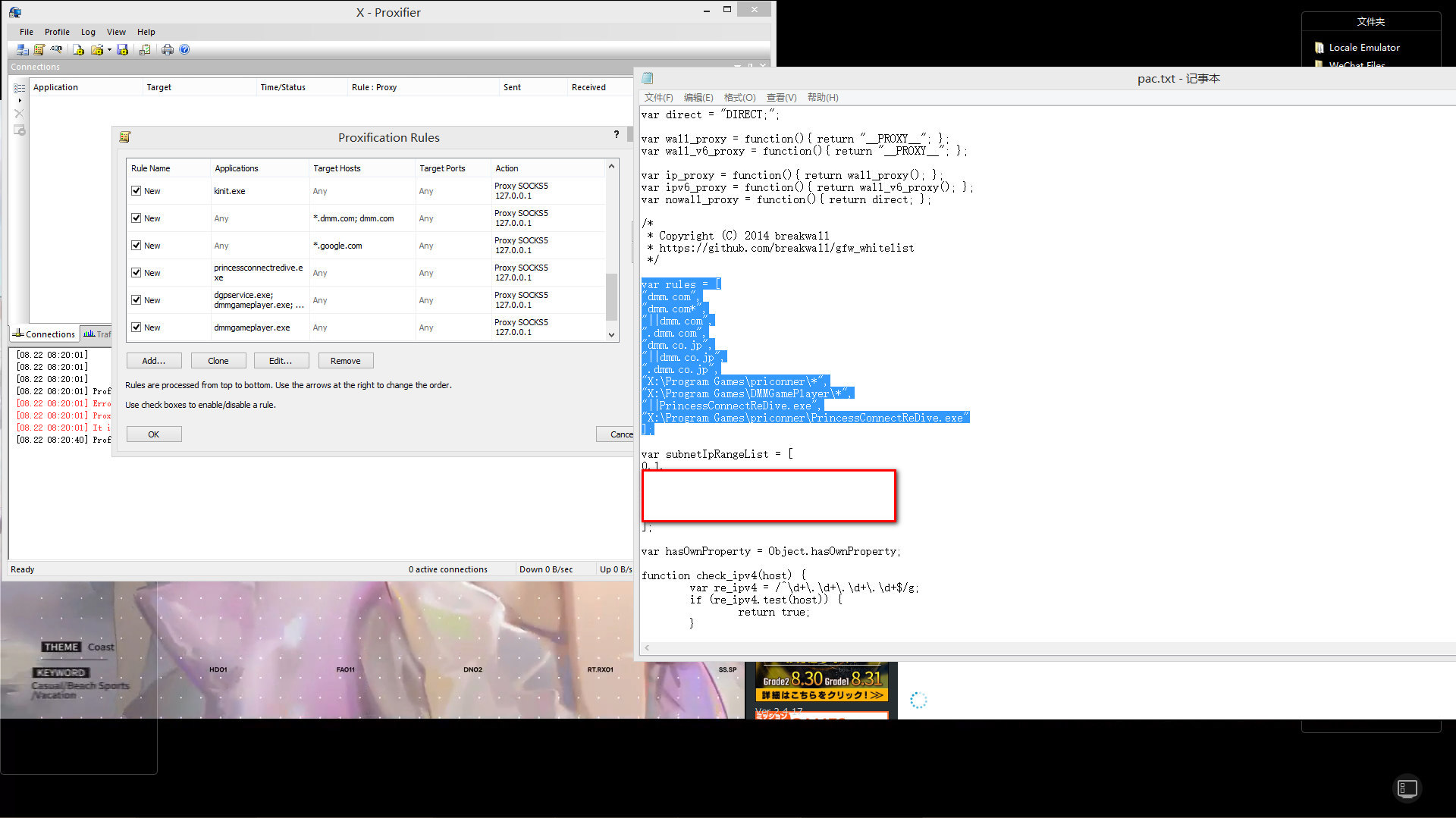
Task: Select the Locale Emulator folder item
Action: click(x=1363, y=47)
